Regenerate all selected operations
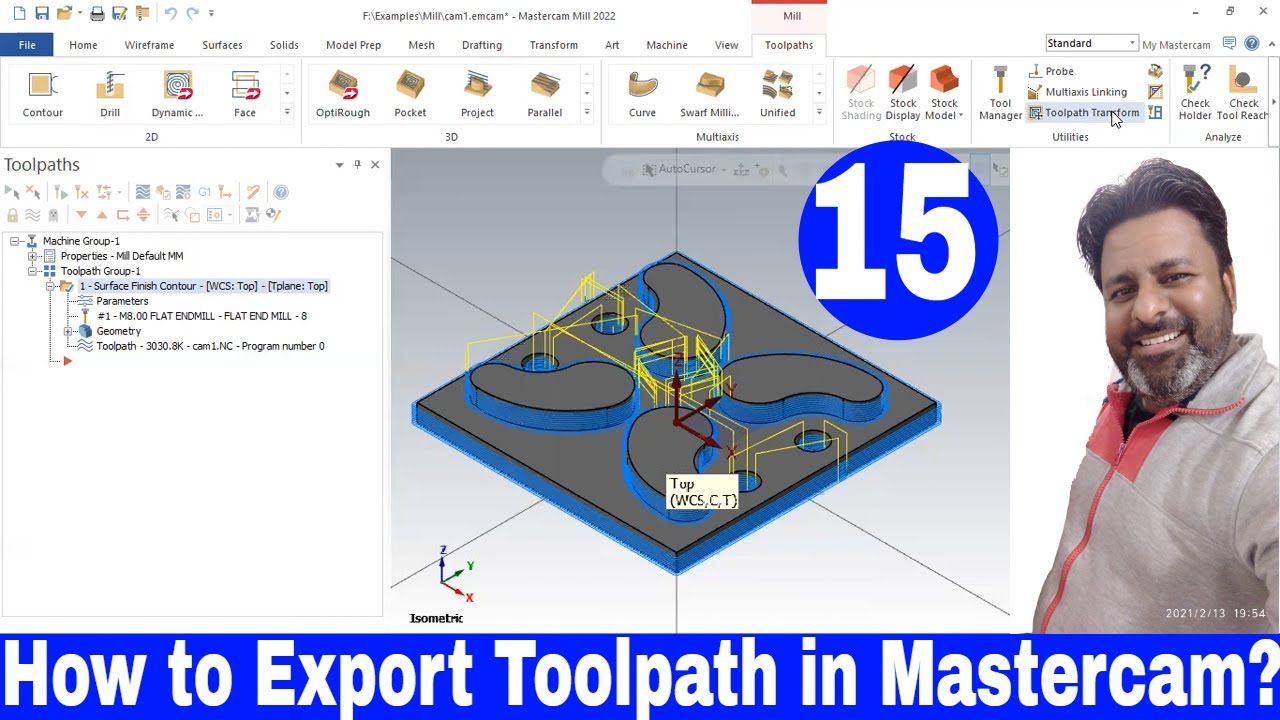This screenshot has height=720, width=1280. coord(62,192)
